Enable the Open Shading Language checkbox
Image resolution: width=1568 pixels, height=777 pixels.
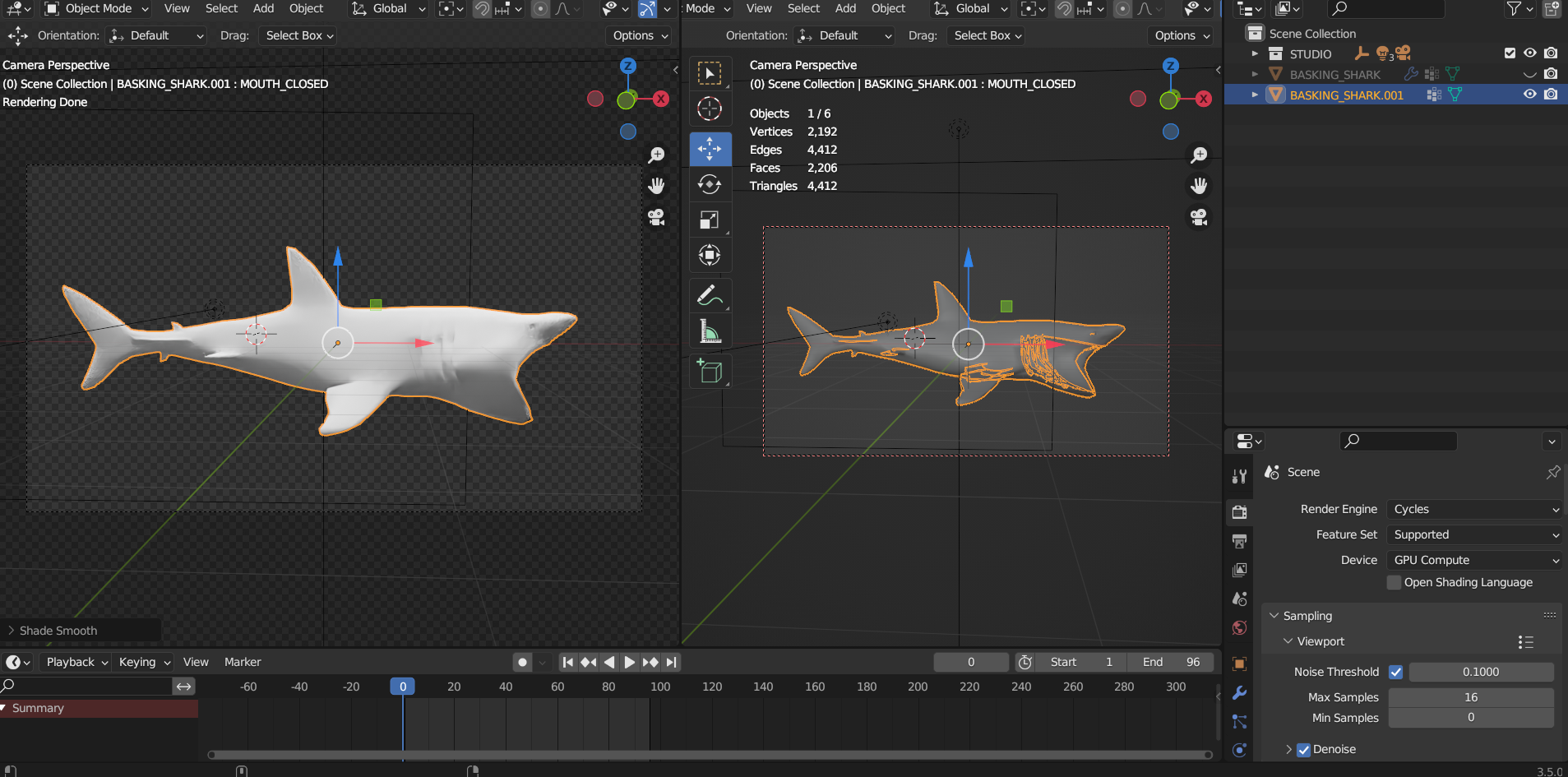(1394, 582)
